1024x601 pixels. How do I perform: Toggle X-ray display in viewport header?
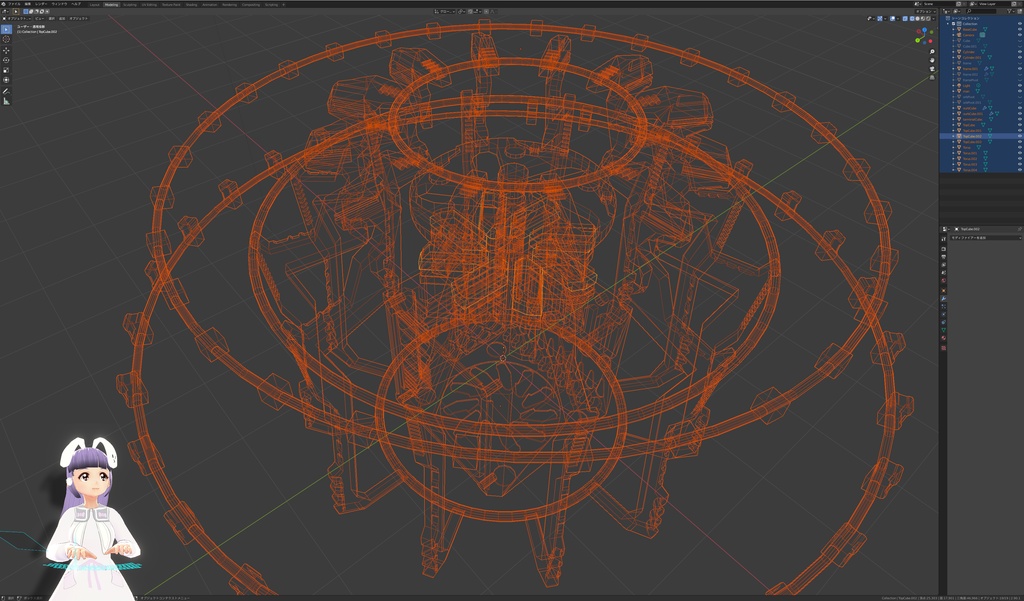click(x=905, y=18)
